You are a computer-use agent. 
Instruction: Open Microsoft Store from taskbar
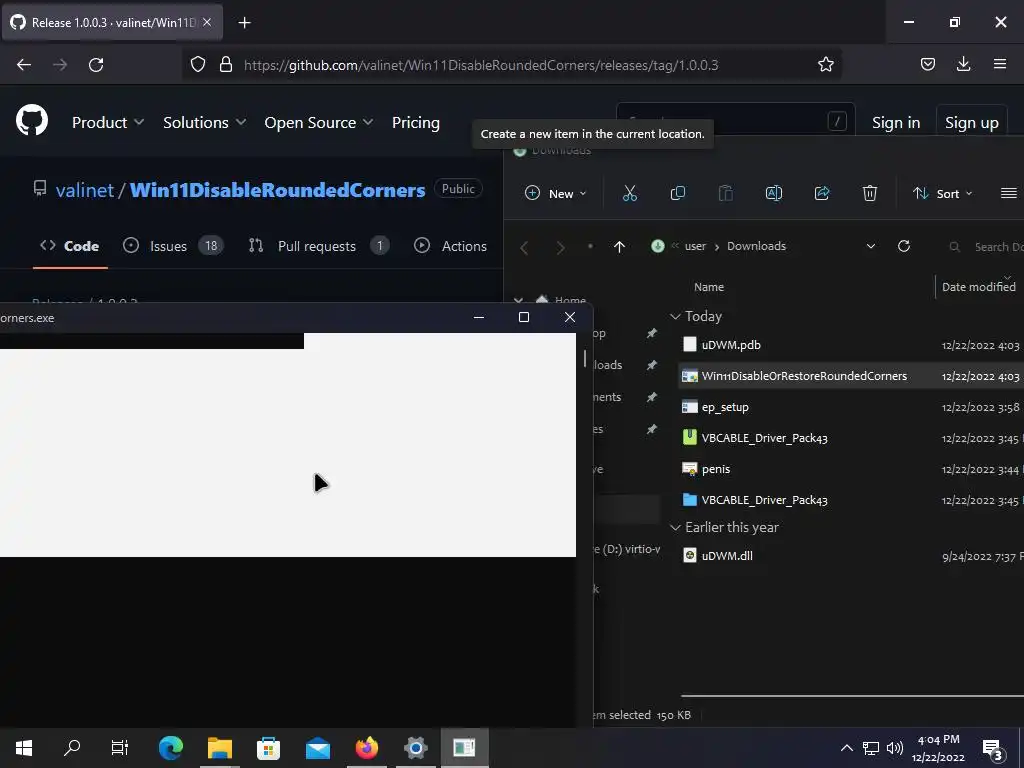coord(268,748)
